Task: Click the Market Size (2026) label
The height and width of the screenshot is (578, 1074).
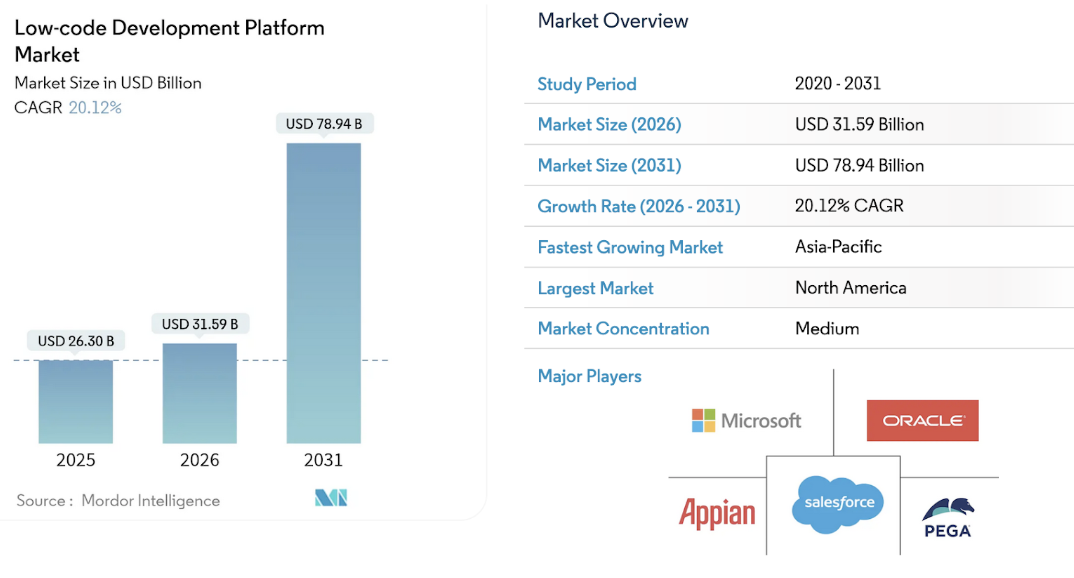Action: (x=609, y=124)
